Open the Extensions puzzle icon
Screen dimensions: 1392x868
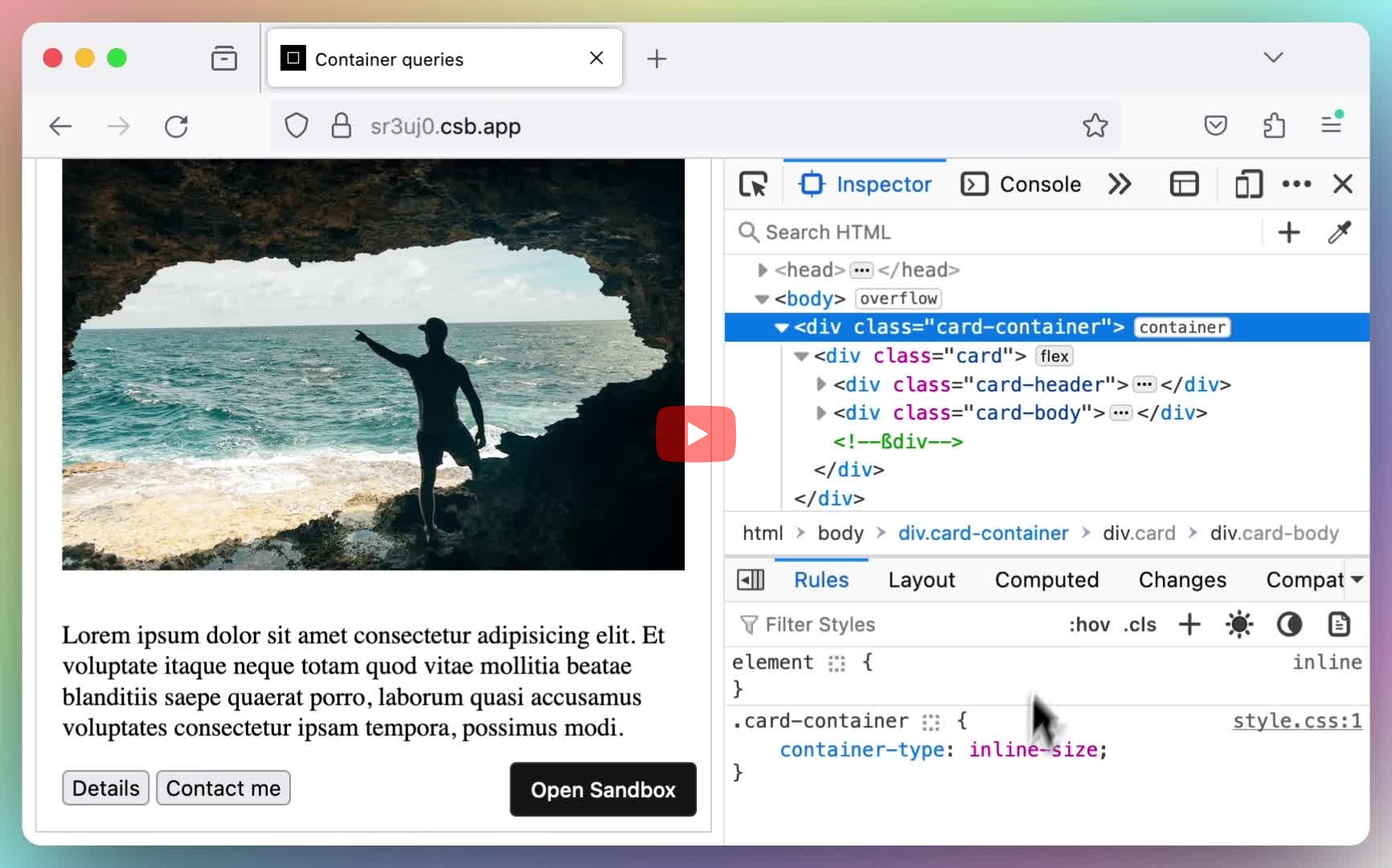pos(1274,125)
